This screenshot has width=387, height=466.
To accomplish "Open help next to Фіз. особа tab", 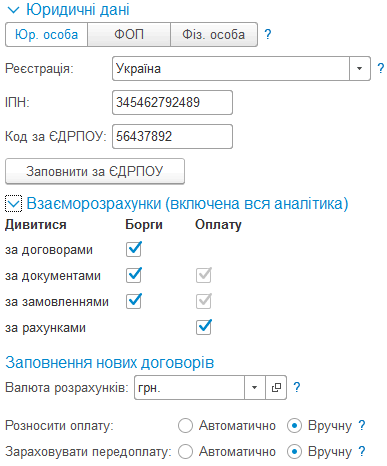I will (x=267, y=34).
